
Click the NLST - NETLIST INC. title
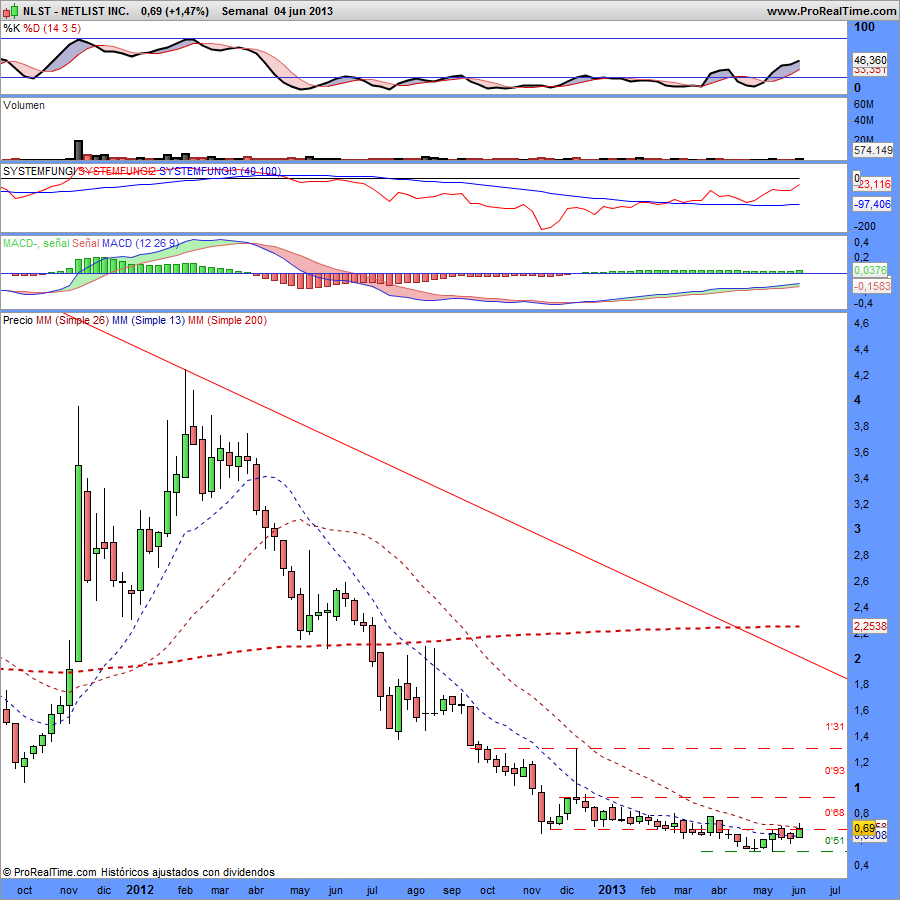(x=76, y=11)
